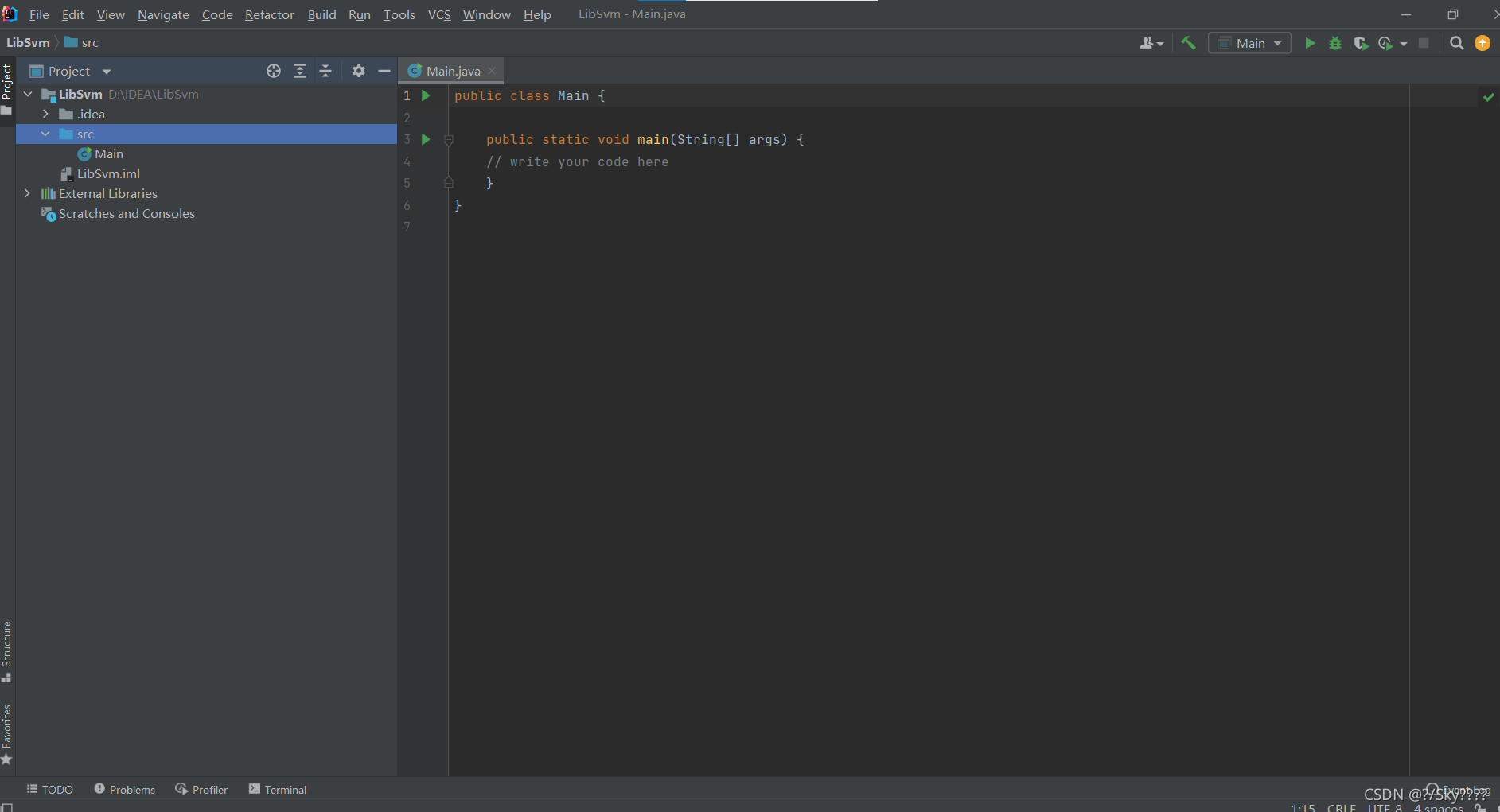The image size is (1500, 812).
Task: Open the Terminal tool window
Action: [x=278, y=789]
